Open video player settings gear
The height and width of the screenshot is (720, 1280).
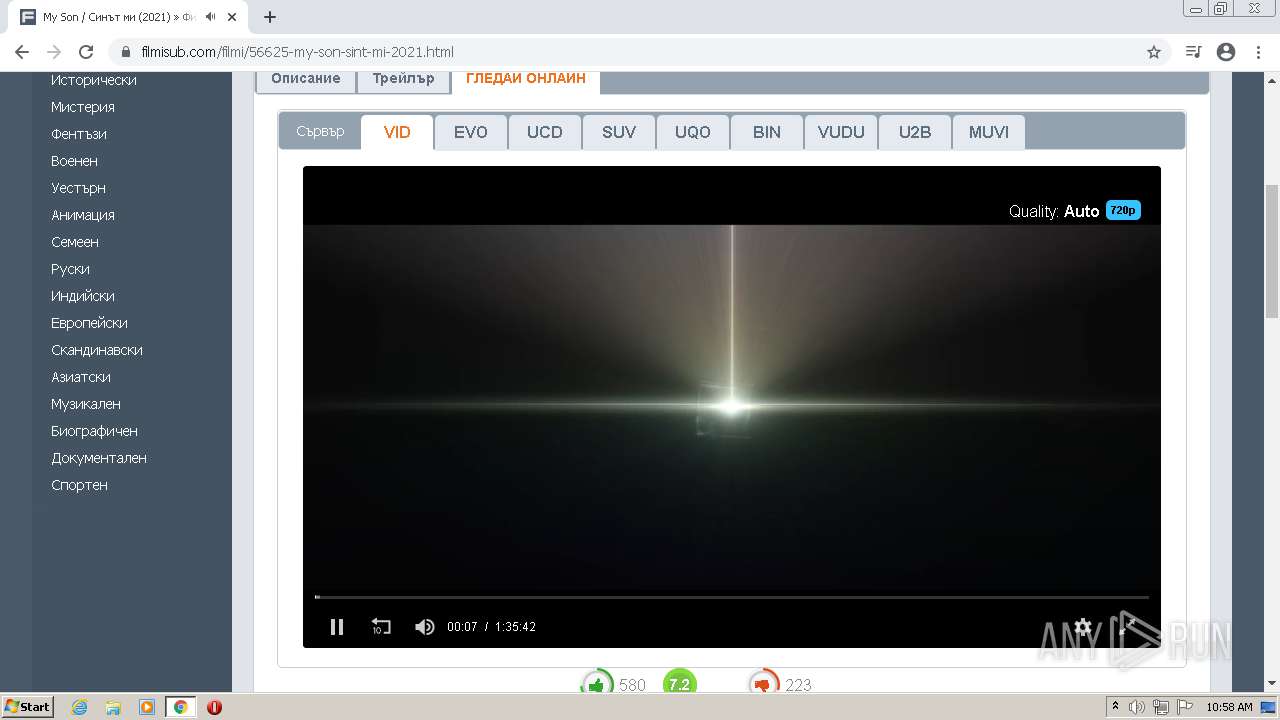(1083, 627)
